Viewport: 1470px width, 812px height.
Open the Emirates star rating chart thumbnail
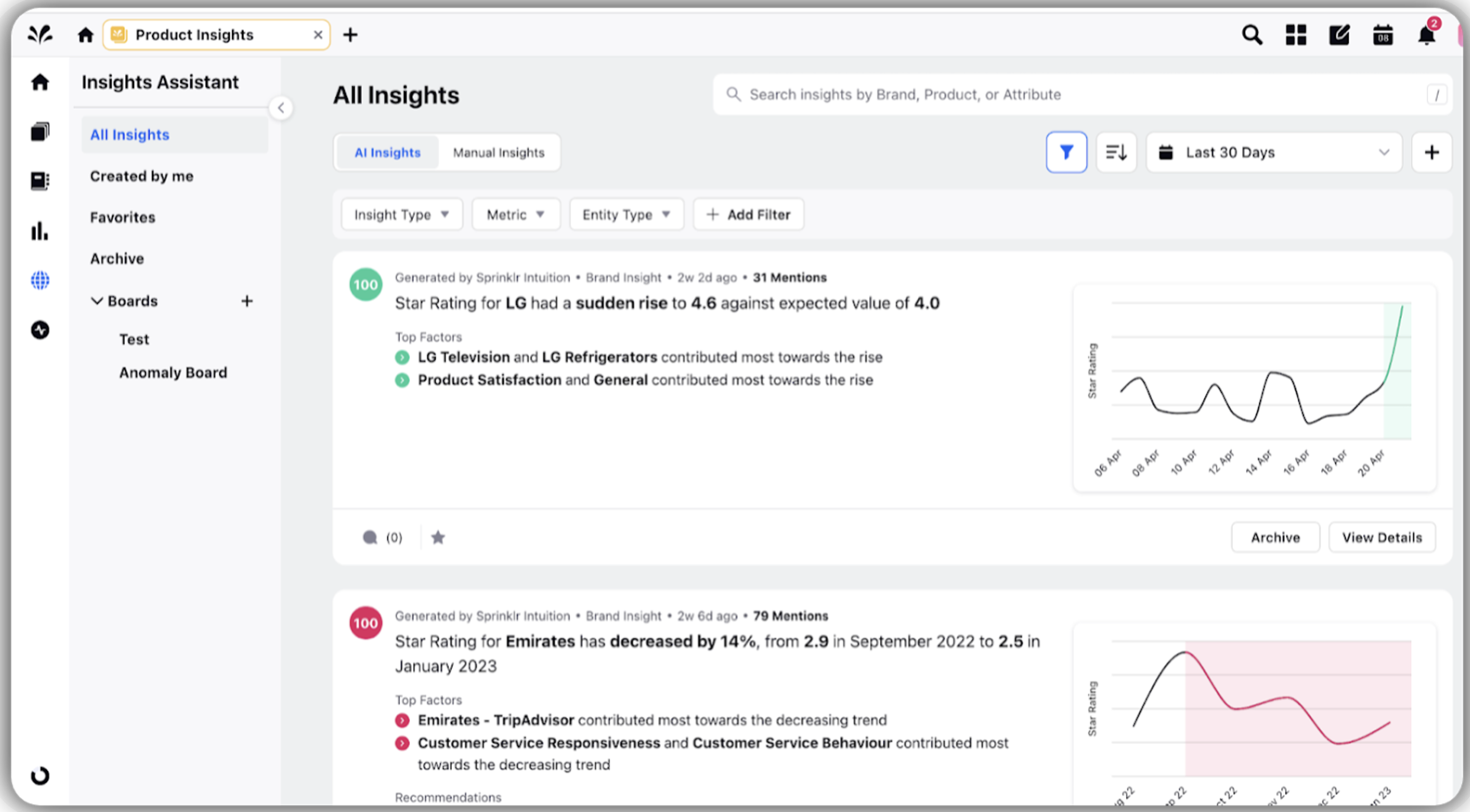1254,715
